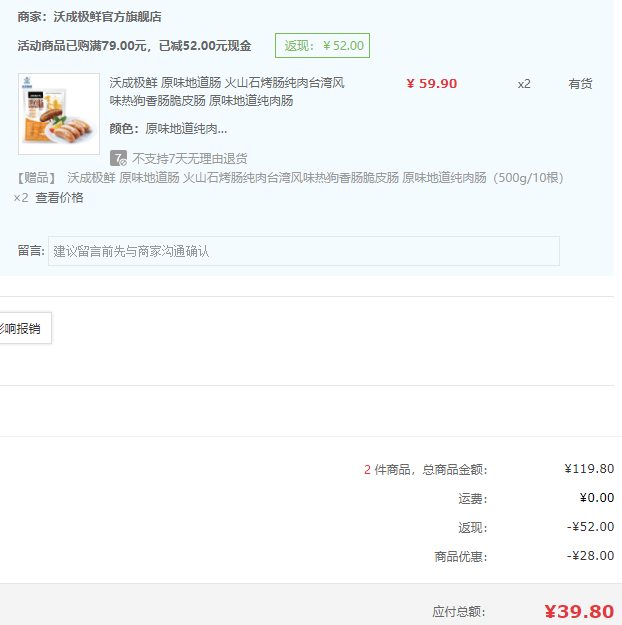The width and height of the screenshot is (622, 625).
Task: Click the partially visible 影响报销 button
Action: pyautogui.click(x=25, y=328)
